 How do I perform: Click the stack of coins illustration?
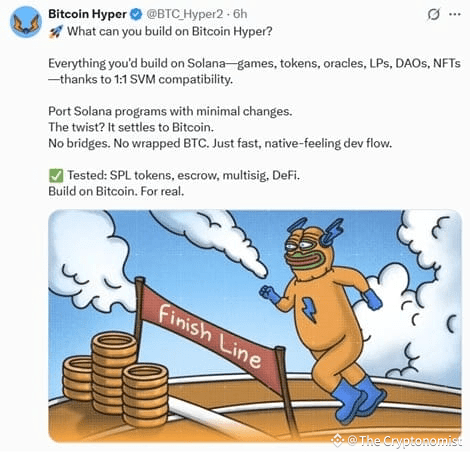point(115,378)
